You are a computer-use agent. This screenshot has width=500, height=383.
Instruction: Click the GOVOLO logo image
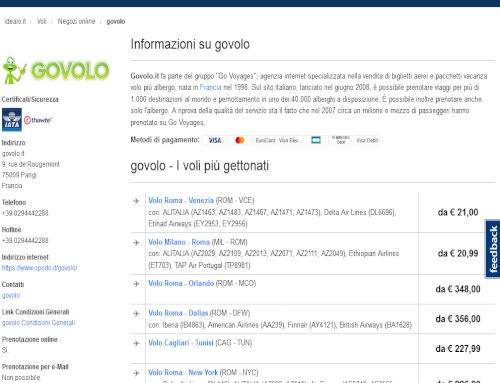click(56, 70)
